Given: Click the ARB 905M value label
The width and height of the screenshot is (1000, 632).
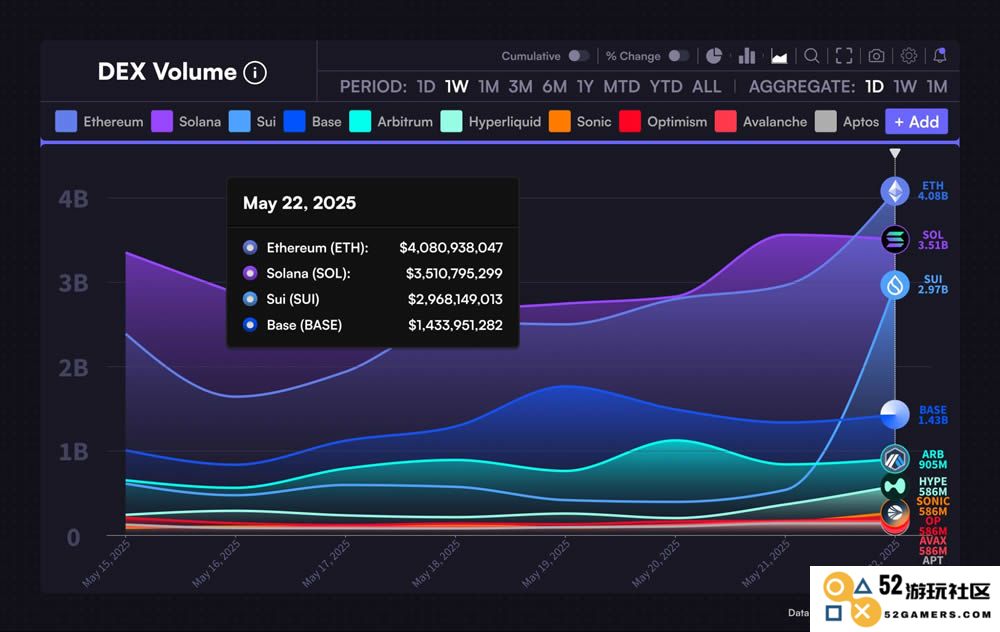Looking at the screenshot, I should [933, 459].
